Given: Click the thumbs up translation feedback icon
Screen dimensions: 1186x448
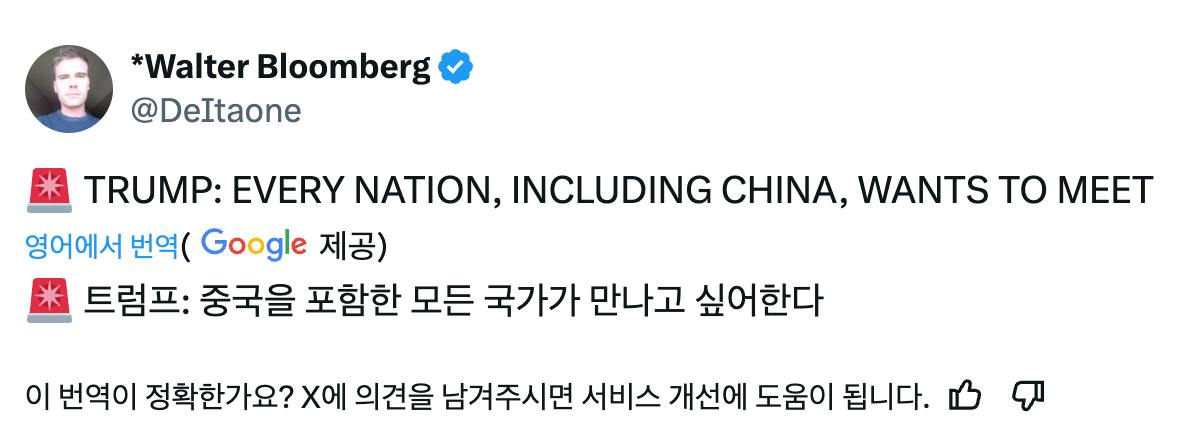Looking at the screenshot, I should click(964, 396).
